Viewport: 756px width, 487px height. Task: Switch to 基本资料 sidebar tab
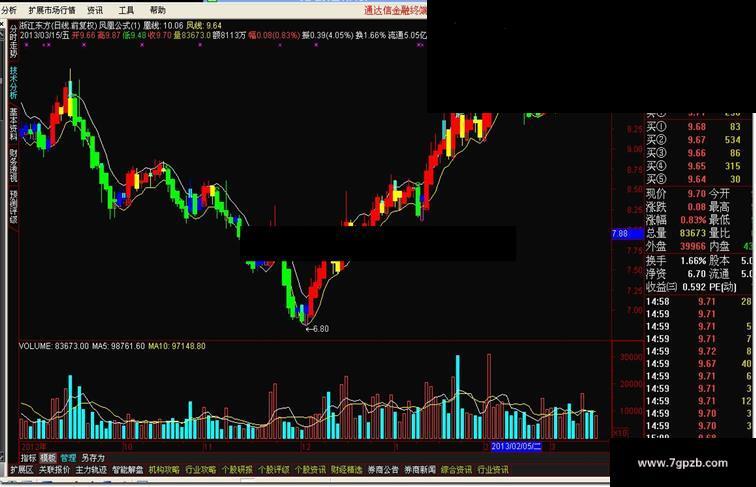13,124
